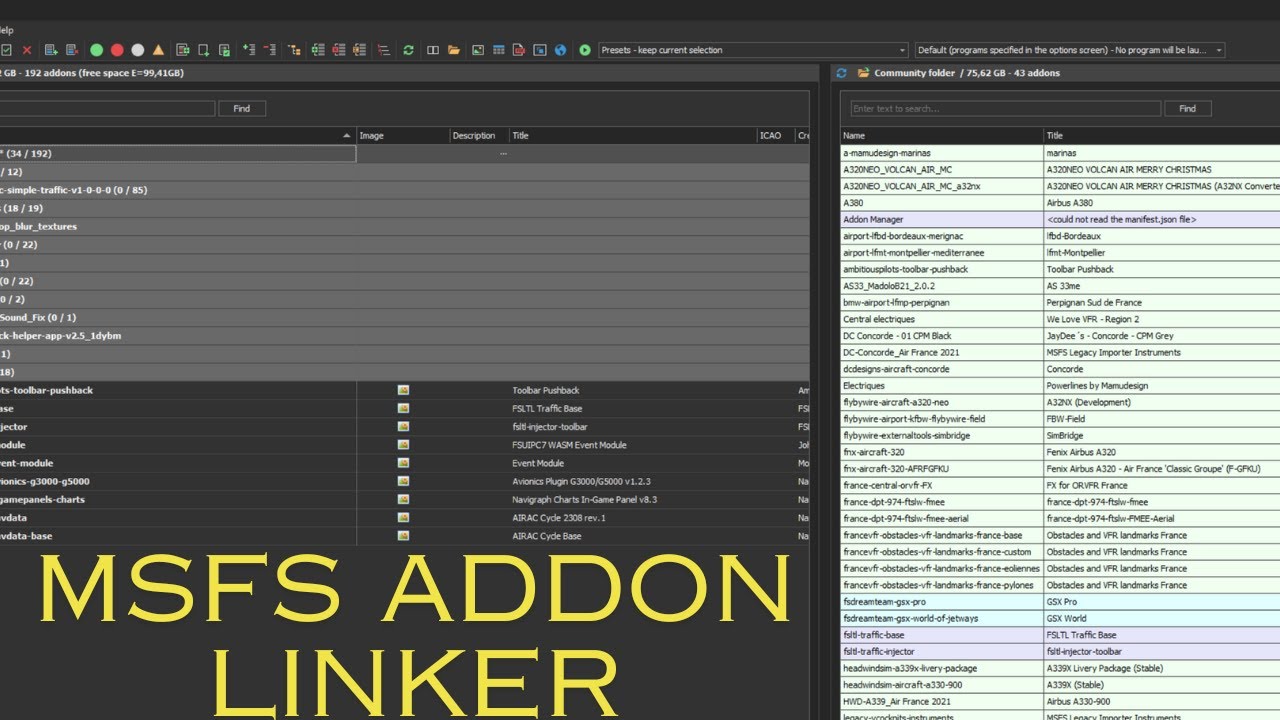The image size is (1280, 720).
Task: Click the blue globe toolbar icon
Action: 560,50
